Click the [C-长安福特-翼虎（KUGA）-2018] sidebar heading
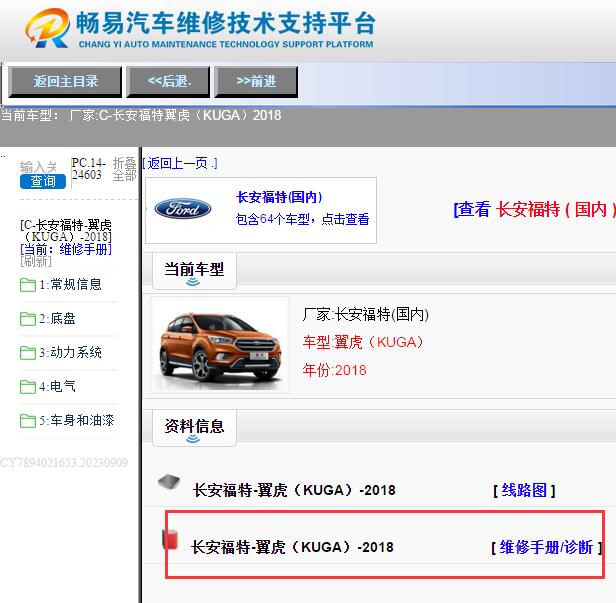 66,231
